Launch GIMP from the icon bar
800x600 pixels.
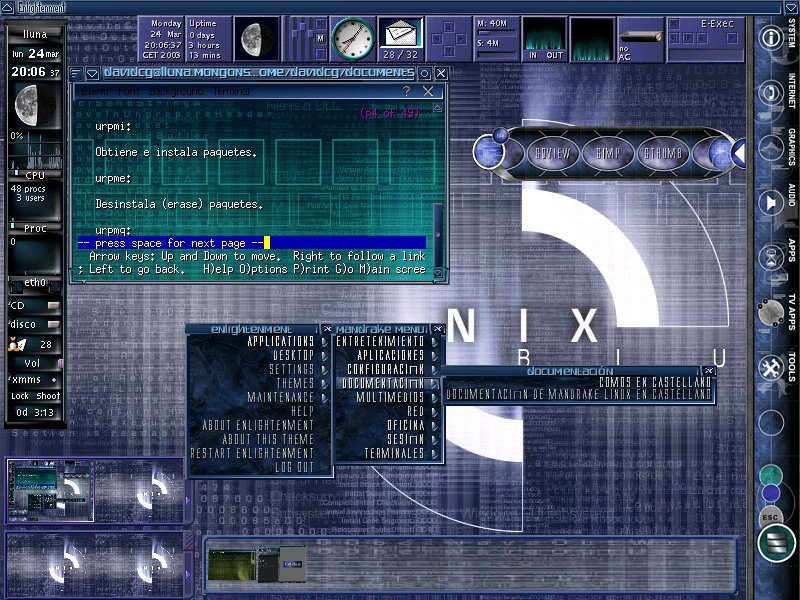point(608,153)
